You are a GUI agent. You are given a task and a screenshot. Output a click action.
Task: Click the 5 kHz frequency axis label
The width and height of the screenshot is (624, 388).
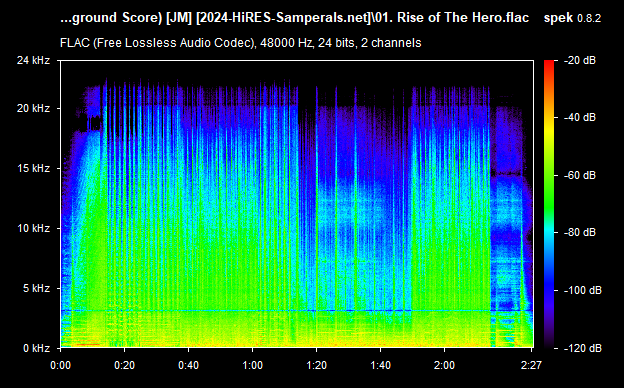point(36,288)
